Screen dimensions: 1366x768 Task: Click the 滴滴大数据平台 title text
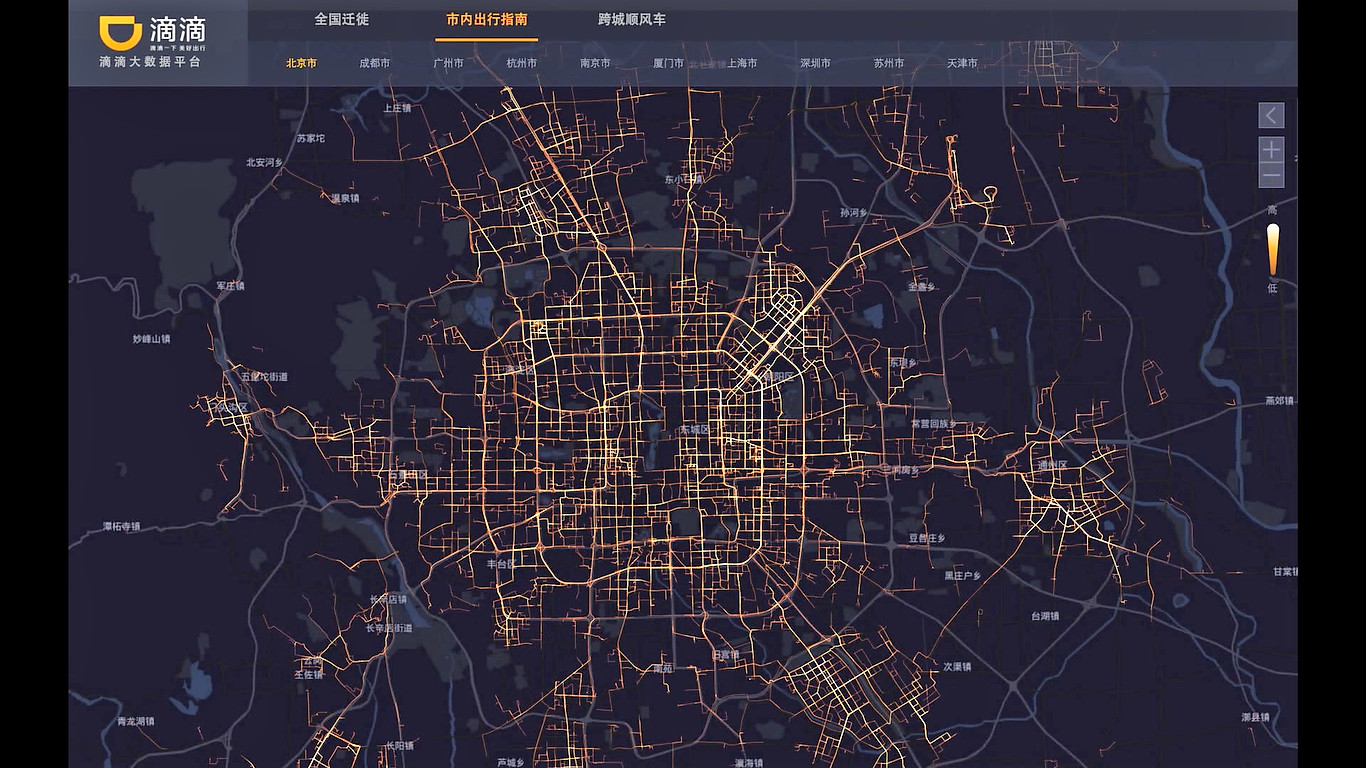[150, 62]
